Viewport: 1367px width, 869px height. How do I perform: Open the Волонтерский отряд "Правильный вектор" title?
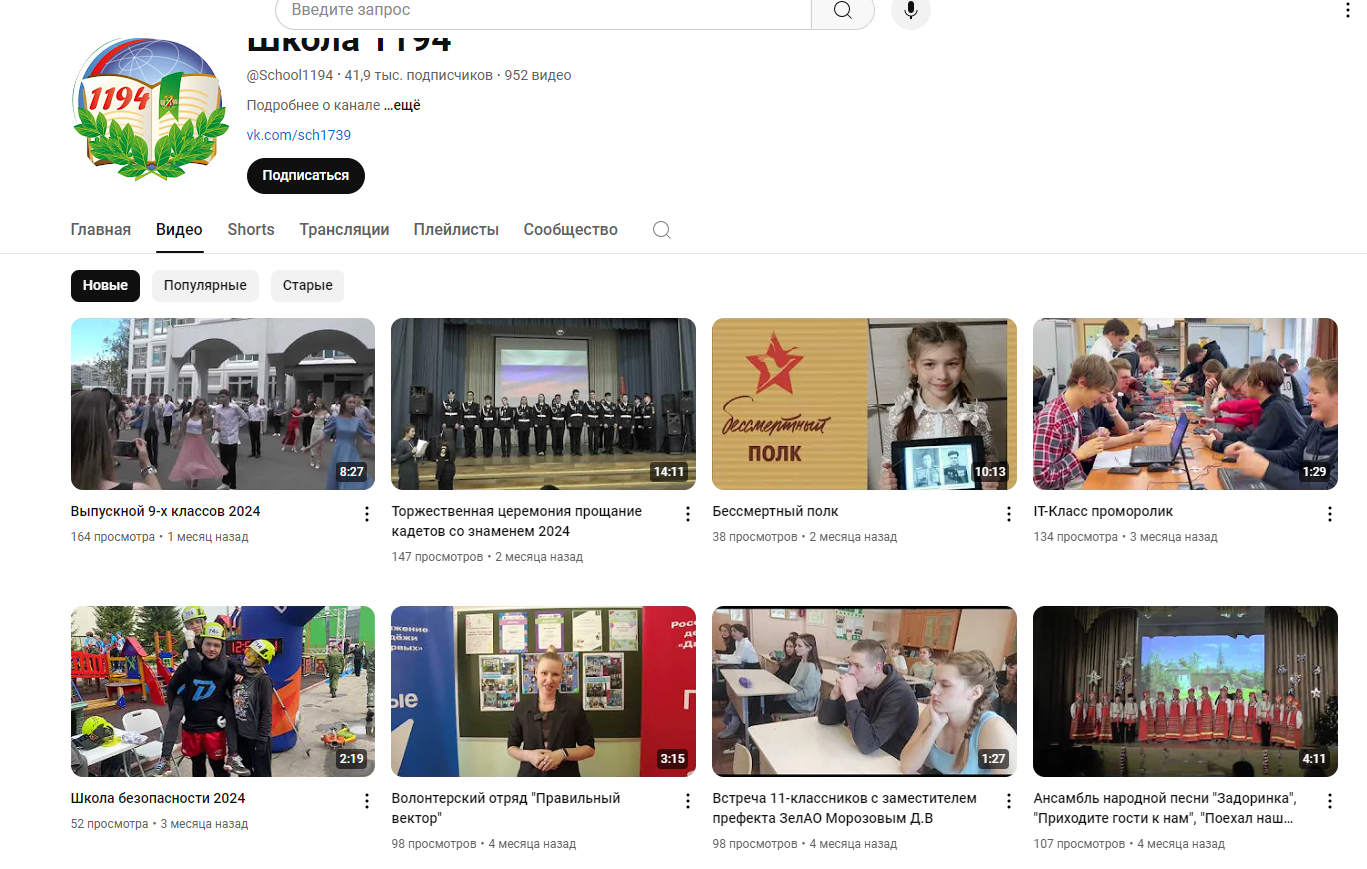pos(506,808)
